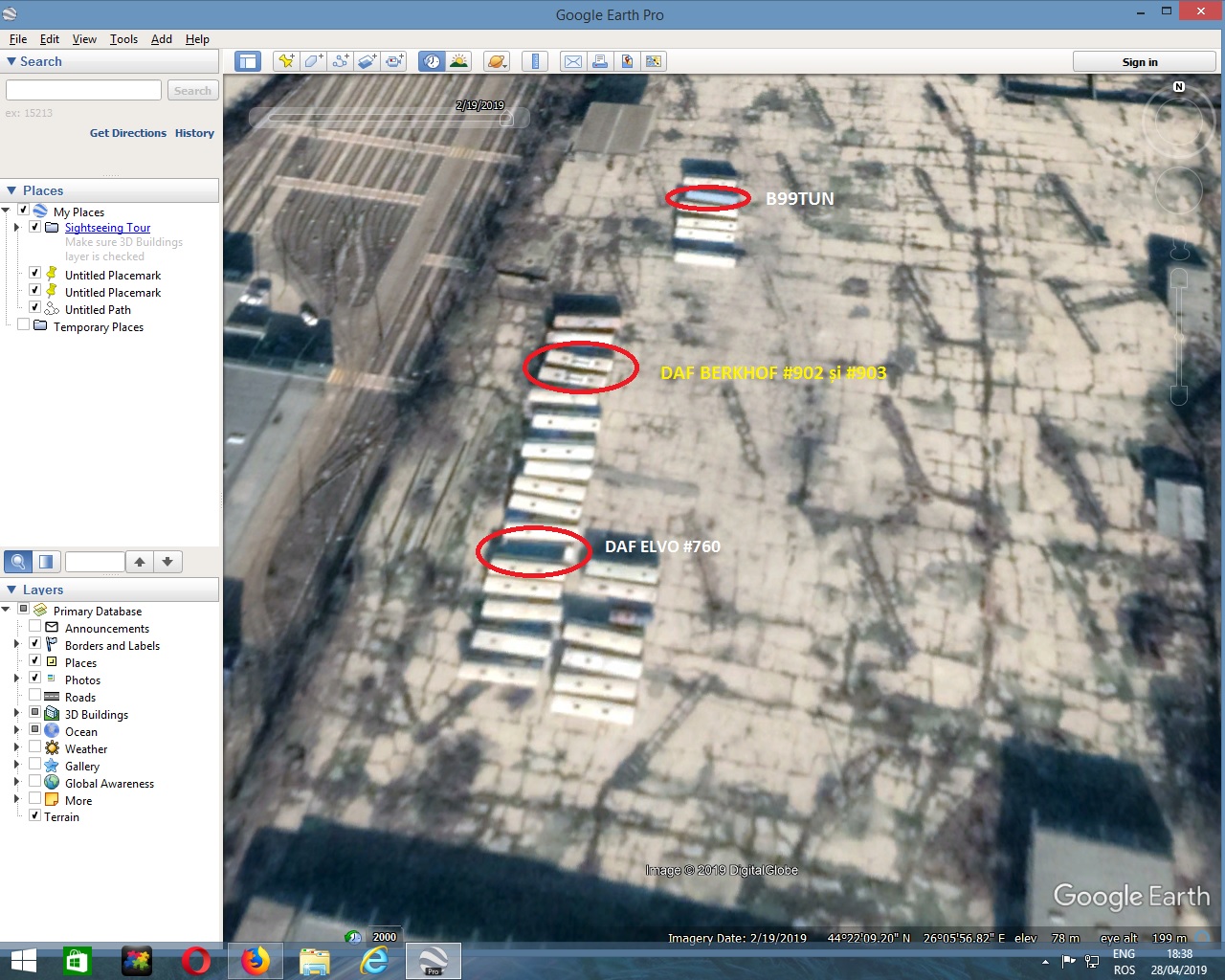Add an image overlay from the toolbar
The height and width of the screenshot is (980, 1225).
click(x=367, y=61)
